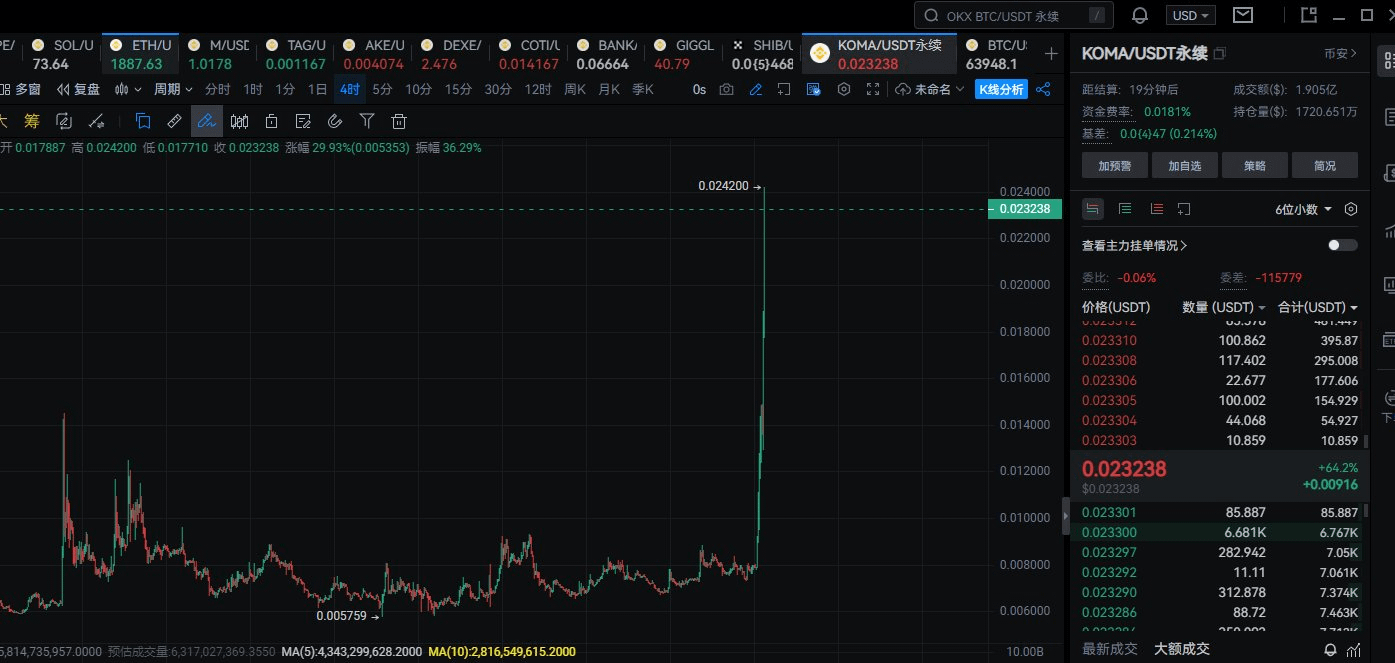Open the USD currency dropdown
Screen dimensions: 1395x663
pyautogui.click(x=1191, y=15)
